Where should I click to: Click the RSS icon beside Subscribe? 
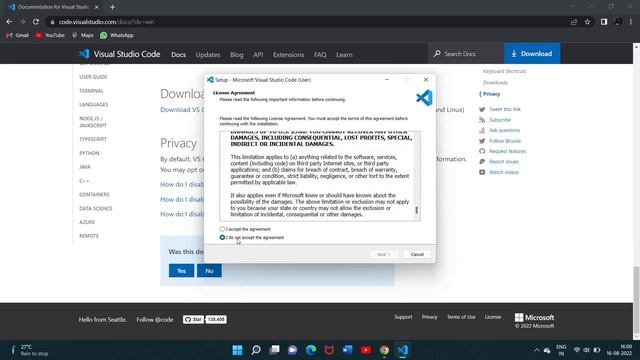[x=482, y=120]
